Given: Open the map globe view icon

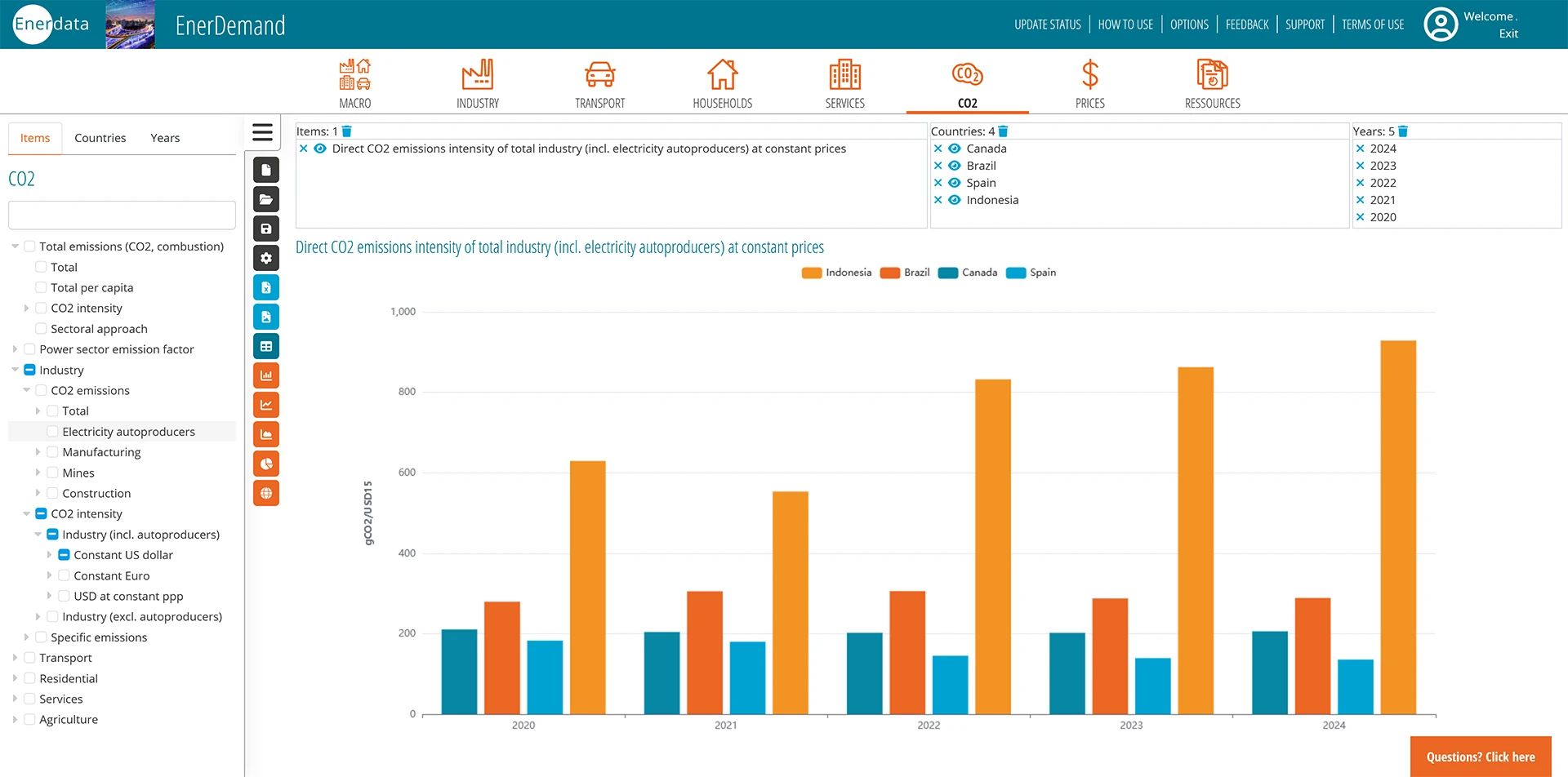Looking at the screenshot, I should [266, 493].
